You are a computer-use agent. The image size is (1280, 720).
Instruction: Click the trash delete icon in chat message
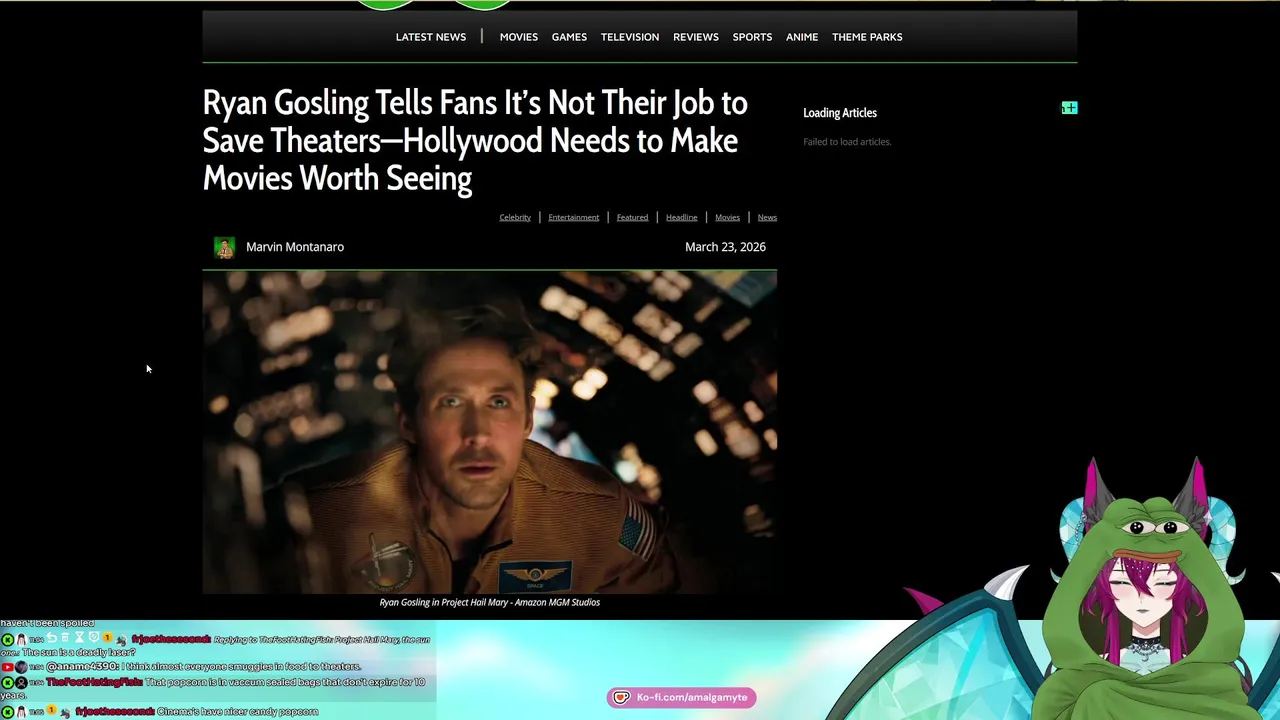(65, 637)
